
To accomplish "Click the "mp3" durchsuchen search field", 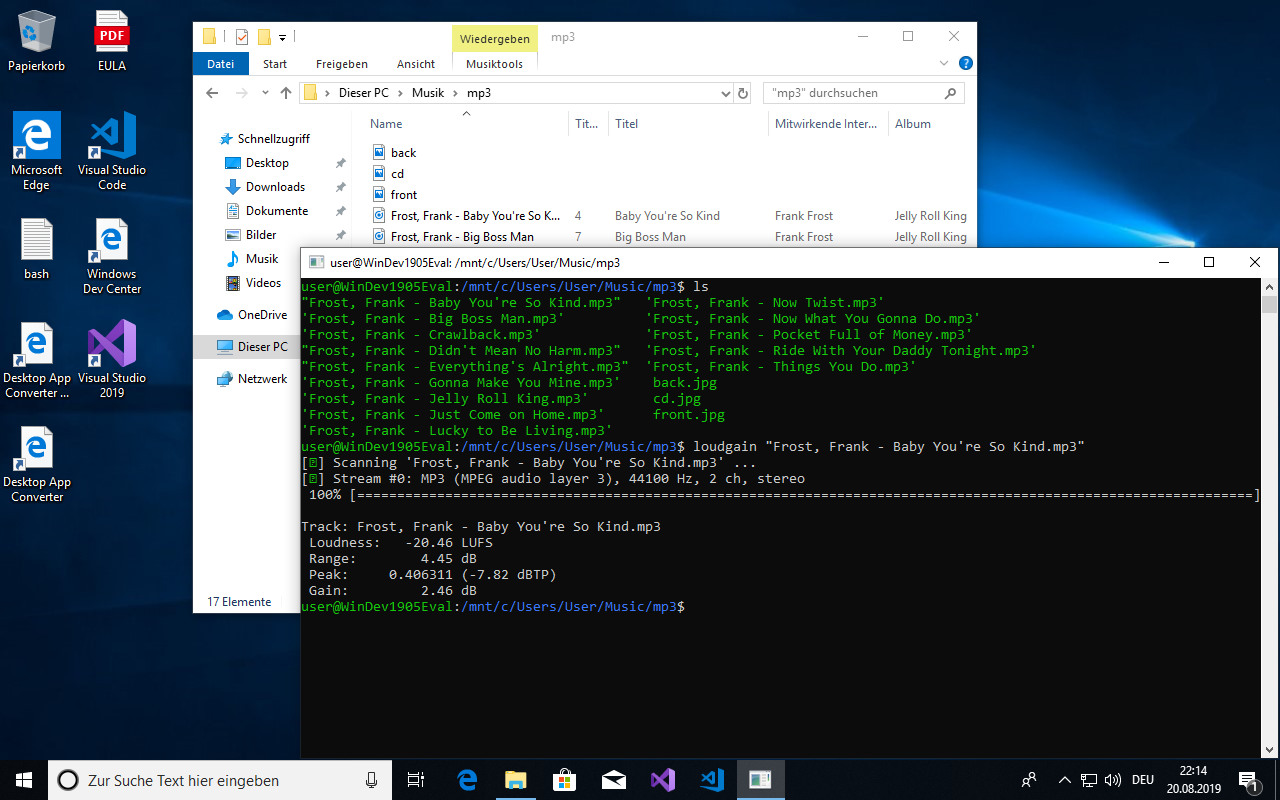I will pyautogui.click(x=854, y=93).
